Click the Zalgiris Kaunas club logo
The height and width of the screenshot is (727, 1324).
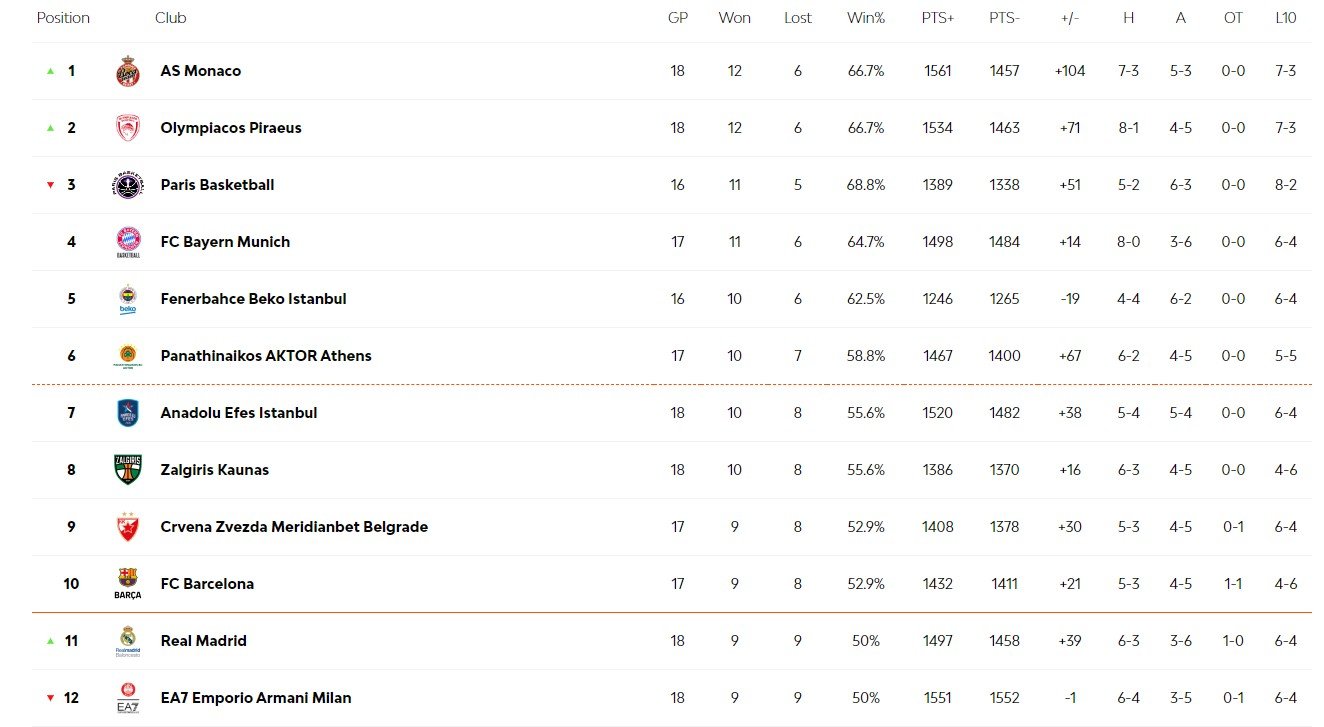pos(128,470)
